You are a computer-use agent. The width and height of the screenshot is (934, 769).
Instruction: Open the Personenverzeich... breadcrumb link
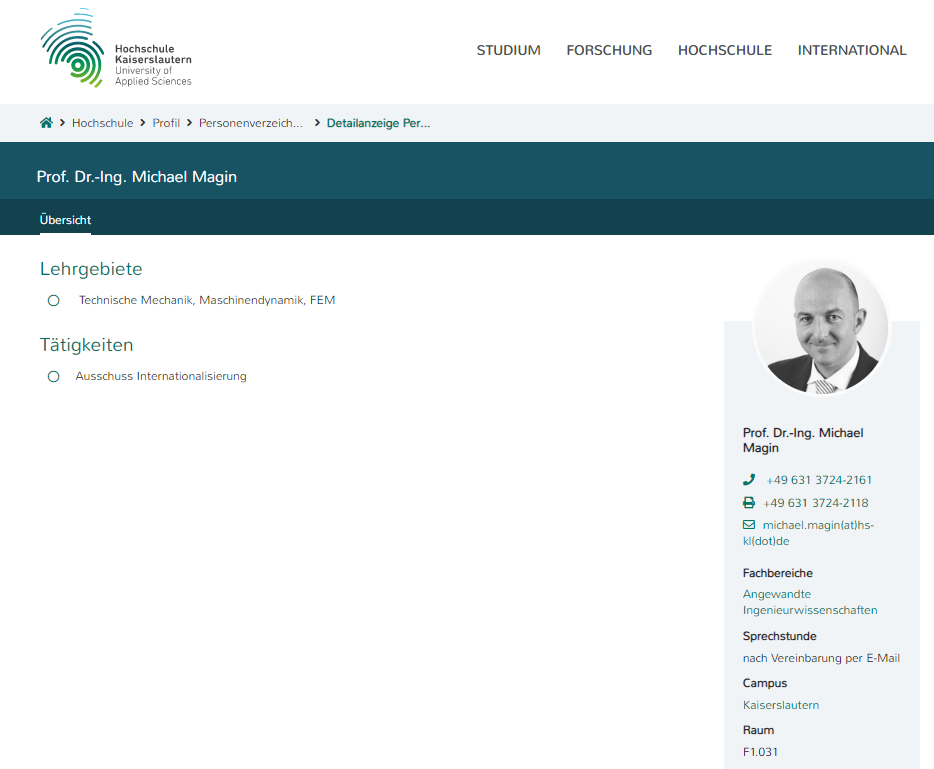250,123
